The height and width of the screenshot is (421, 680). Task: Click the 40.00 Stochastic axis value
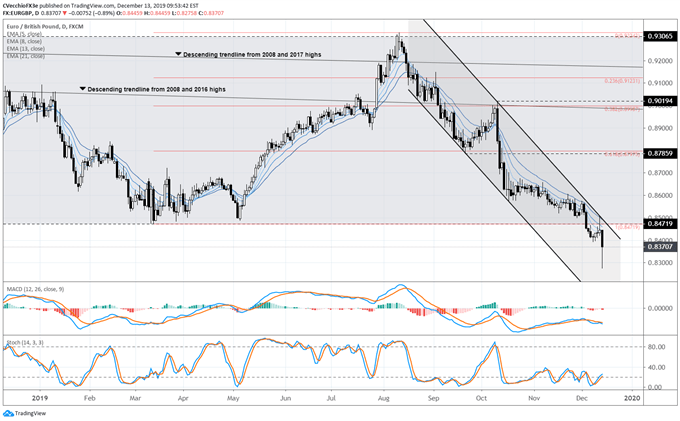pos(656,367)
